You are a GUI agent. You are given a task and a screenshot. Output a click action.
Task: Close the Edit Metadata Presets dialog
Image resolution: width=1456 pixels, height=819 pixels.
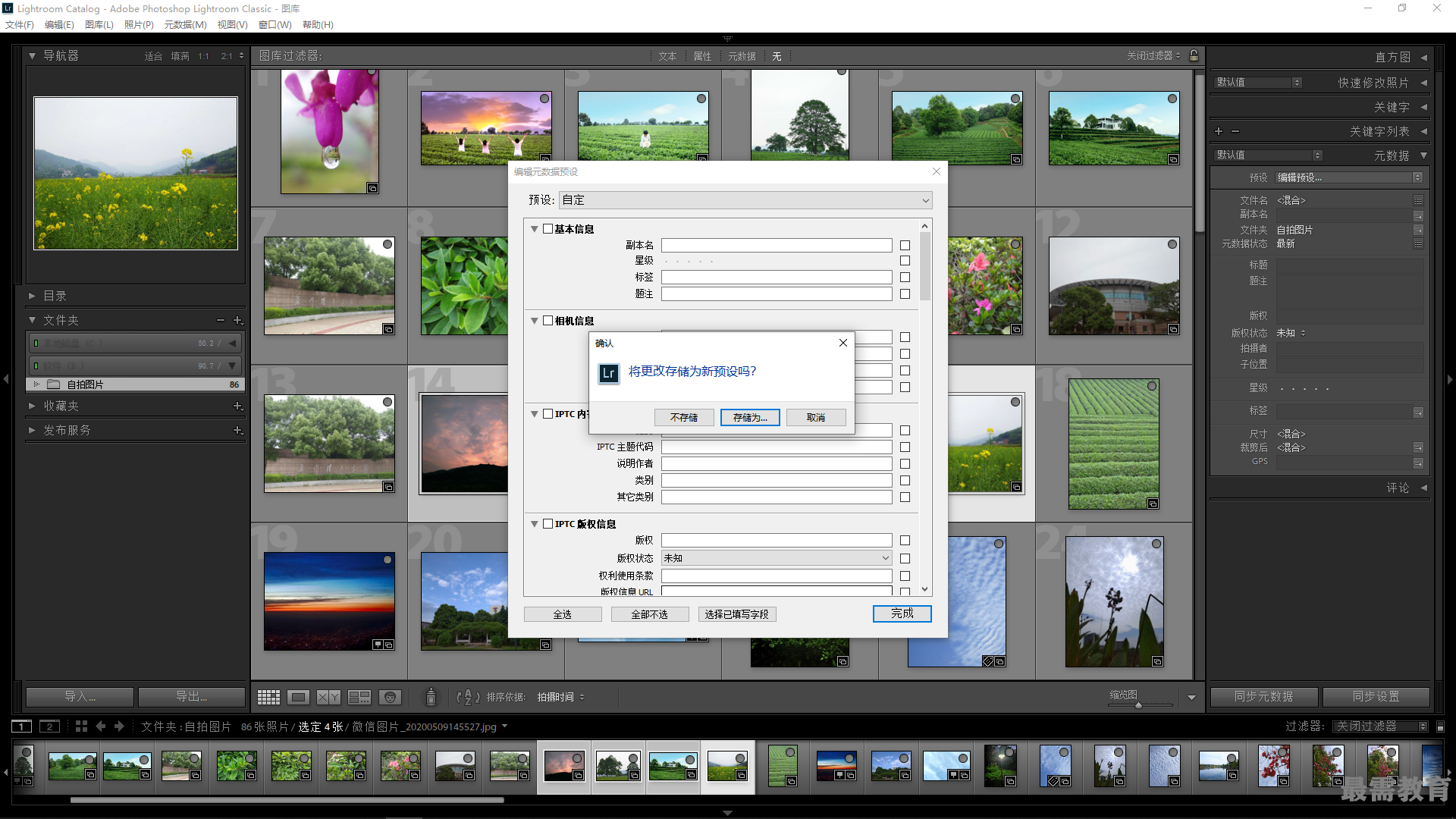(x=937, y=171)
